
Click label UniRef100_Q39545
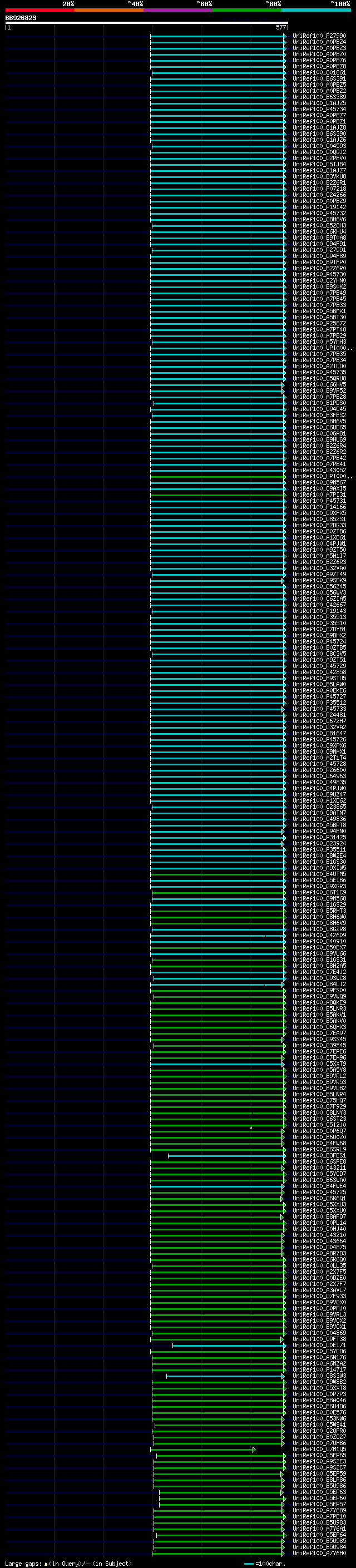319,1046
